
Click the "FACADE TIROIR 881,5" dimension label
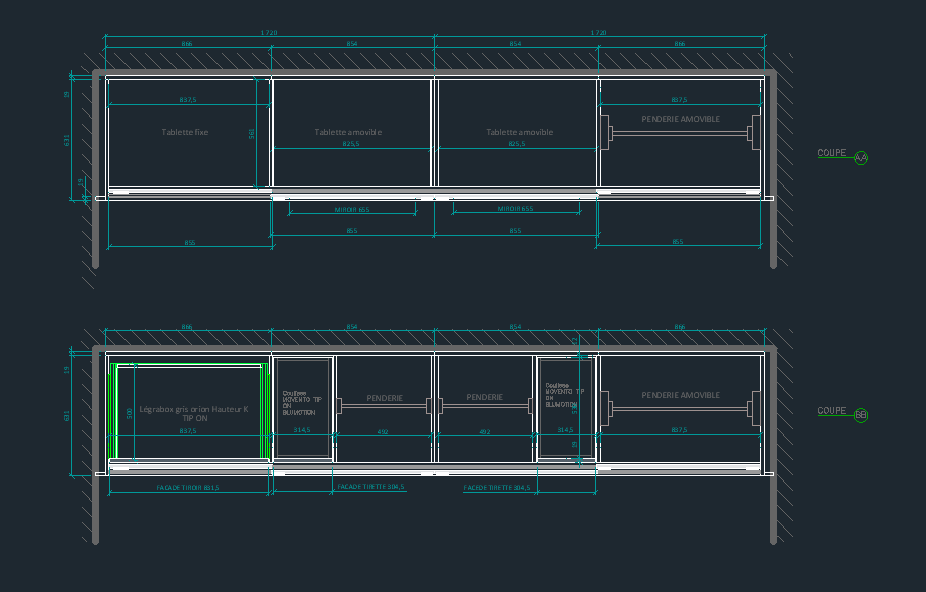coord(188,488)
